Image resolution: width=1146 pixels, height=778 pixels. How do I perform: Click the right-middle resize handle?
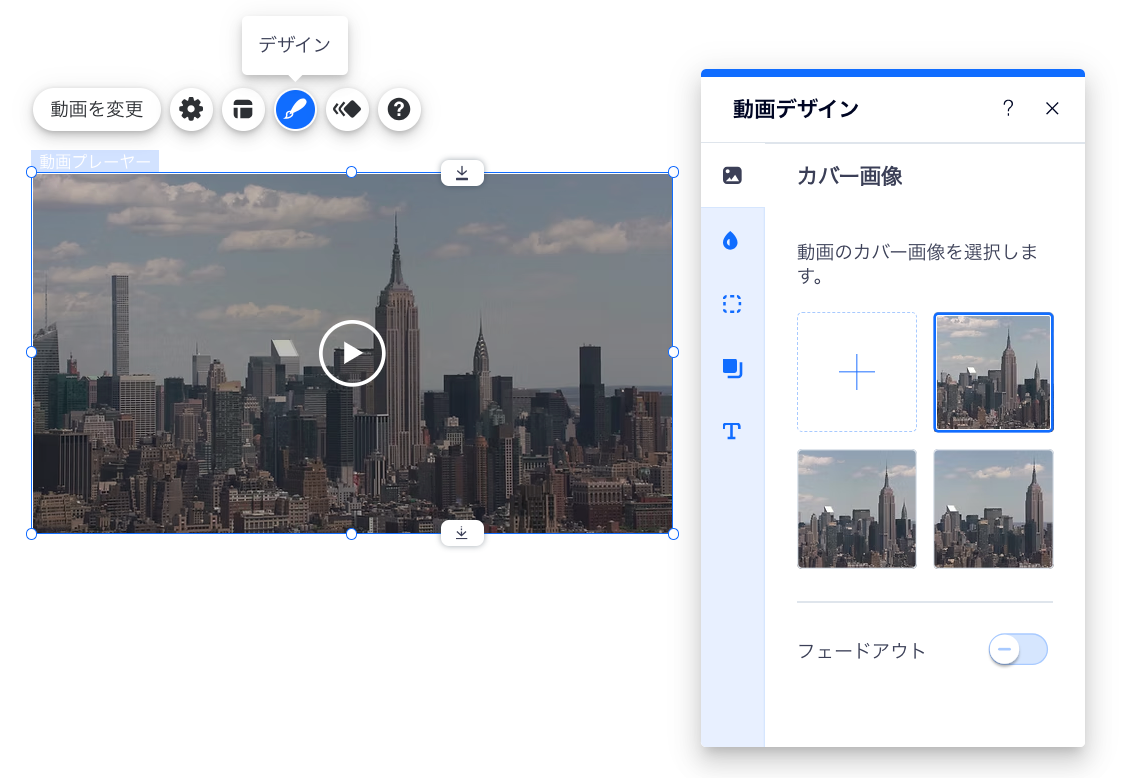coord(673,352)
